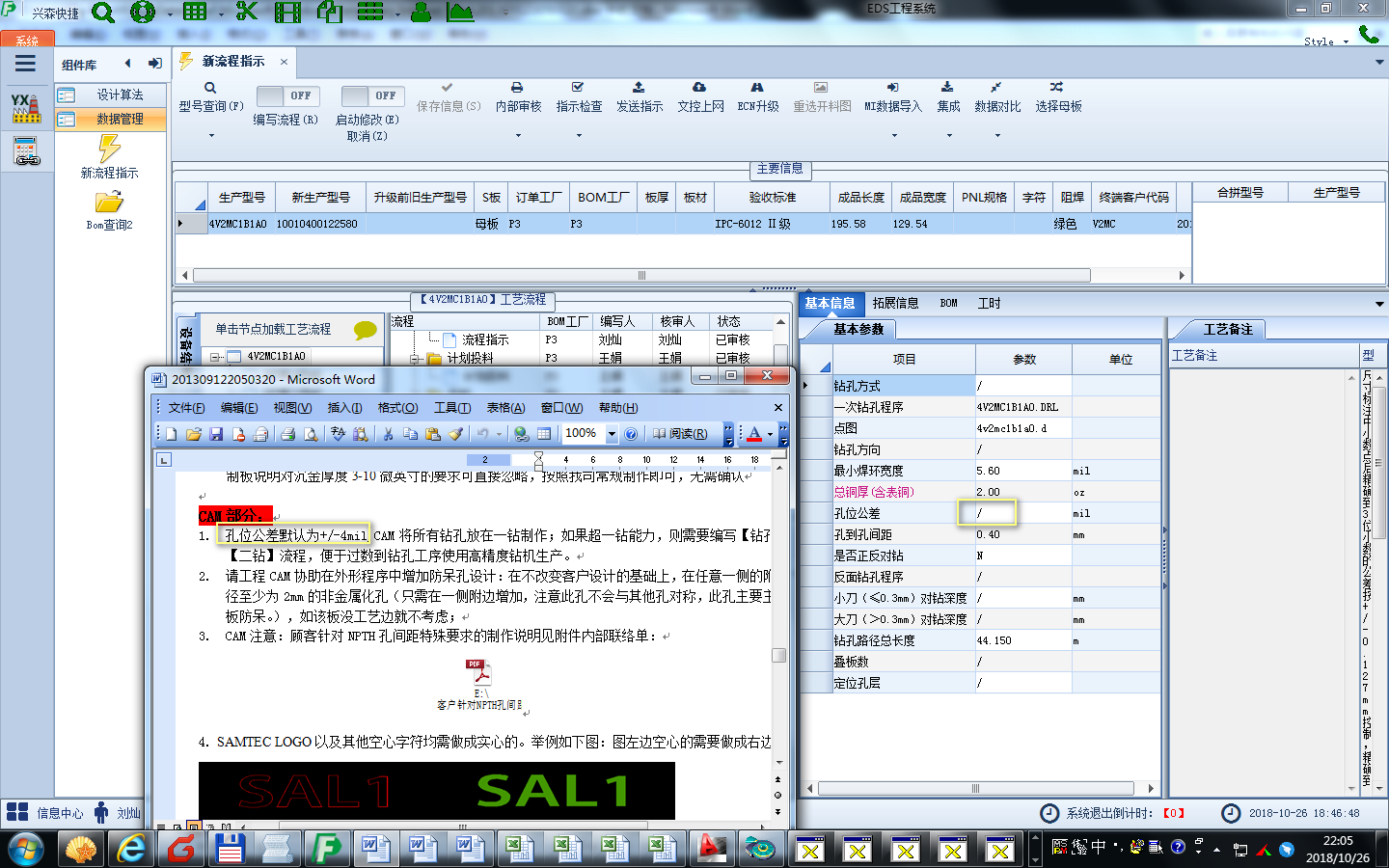The width and height of the screenshot is (1389, 868).
Task: Click phone icon at top right
Action: click(x=1368, y=34)
